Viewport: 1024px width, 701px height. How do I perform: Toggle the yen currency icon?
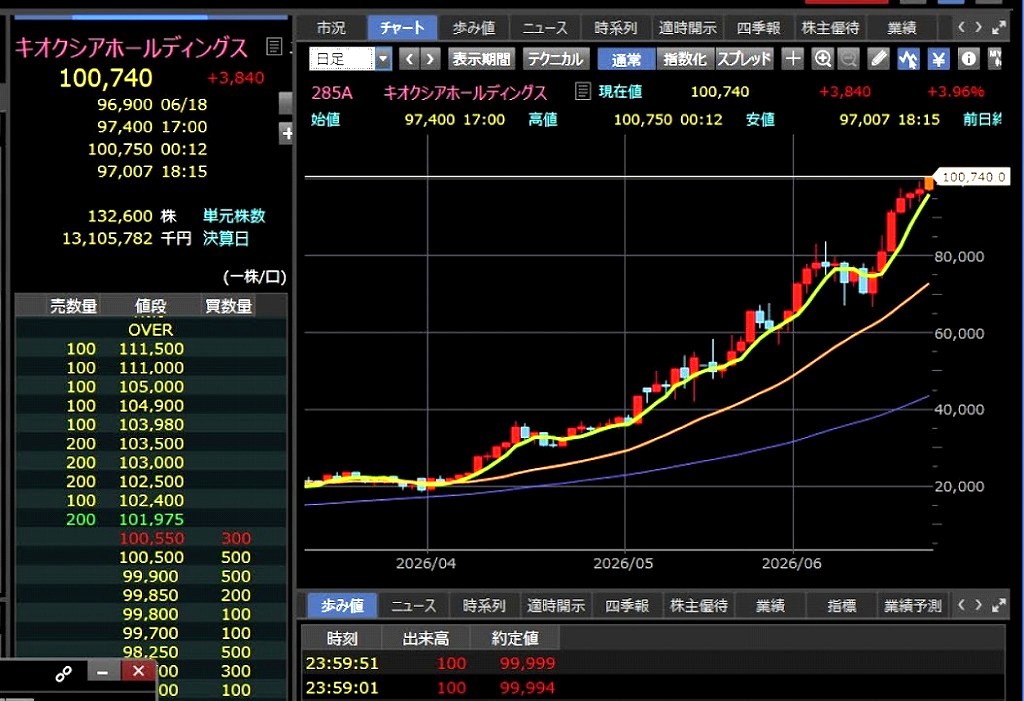click(x=938, y=59)
